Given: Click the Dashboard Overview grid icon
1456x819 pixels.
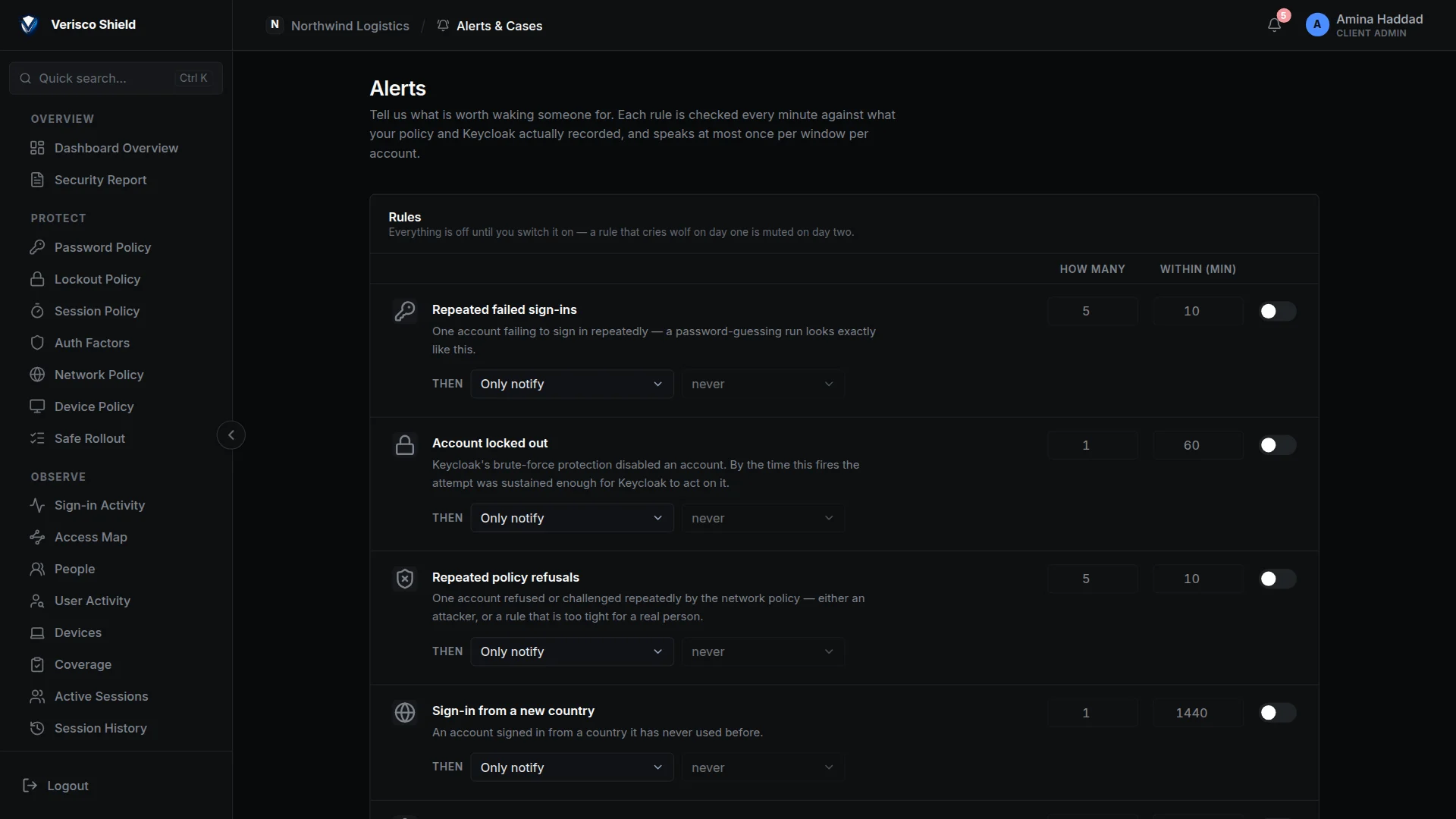Looking at the screenshot, I should tap(37, 148).
